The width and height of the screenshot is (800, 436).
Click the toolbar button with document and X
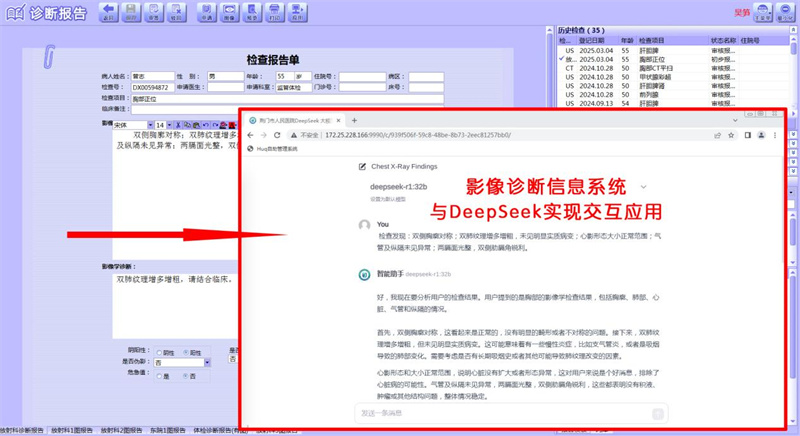[x=176, y=12]
